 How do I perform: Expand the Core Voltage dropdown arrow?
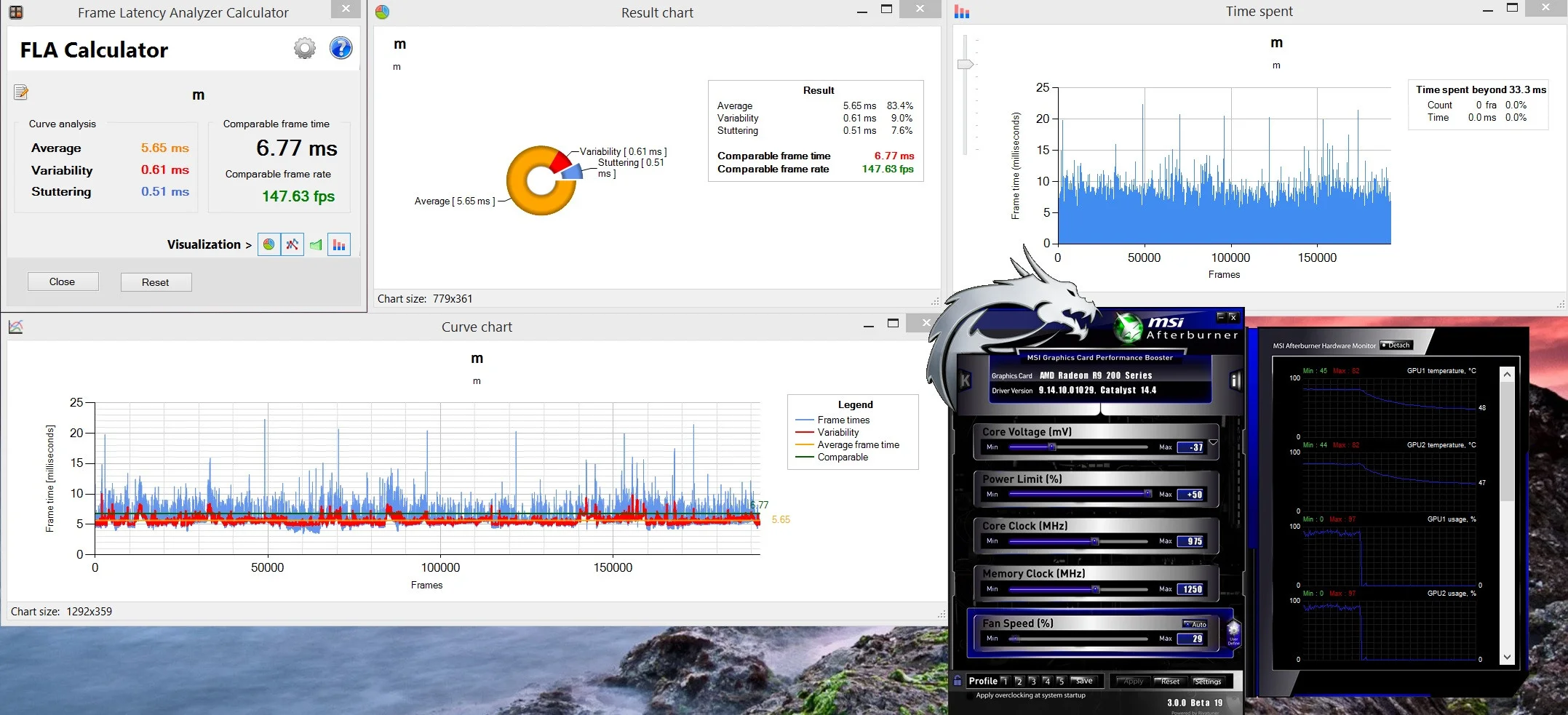[x=1213, y=442]
